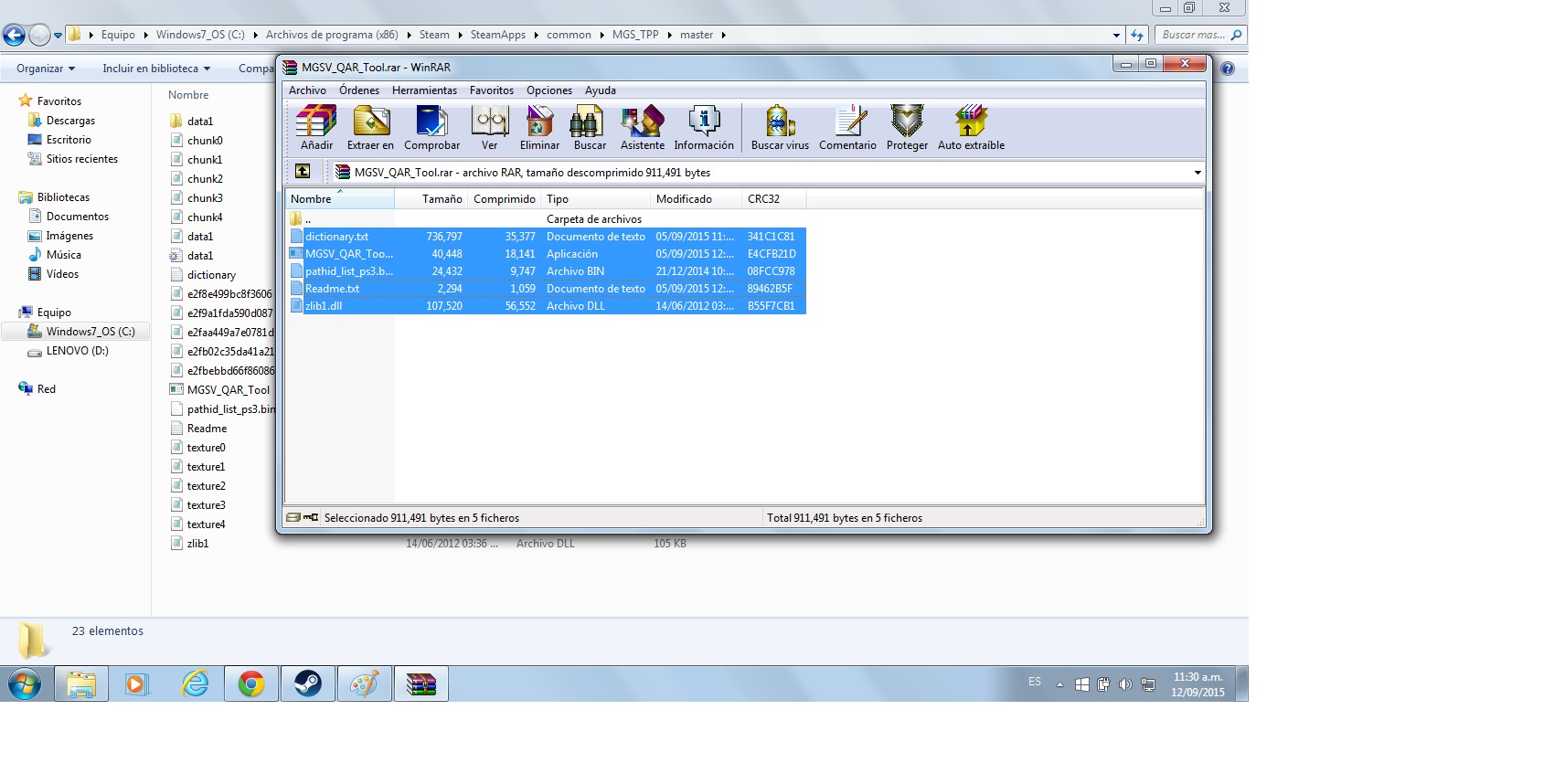
Task: Select MGSV_QAR_Tool application in Explorer
Action: [x=228, y=390]
